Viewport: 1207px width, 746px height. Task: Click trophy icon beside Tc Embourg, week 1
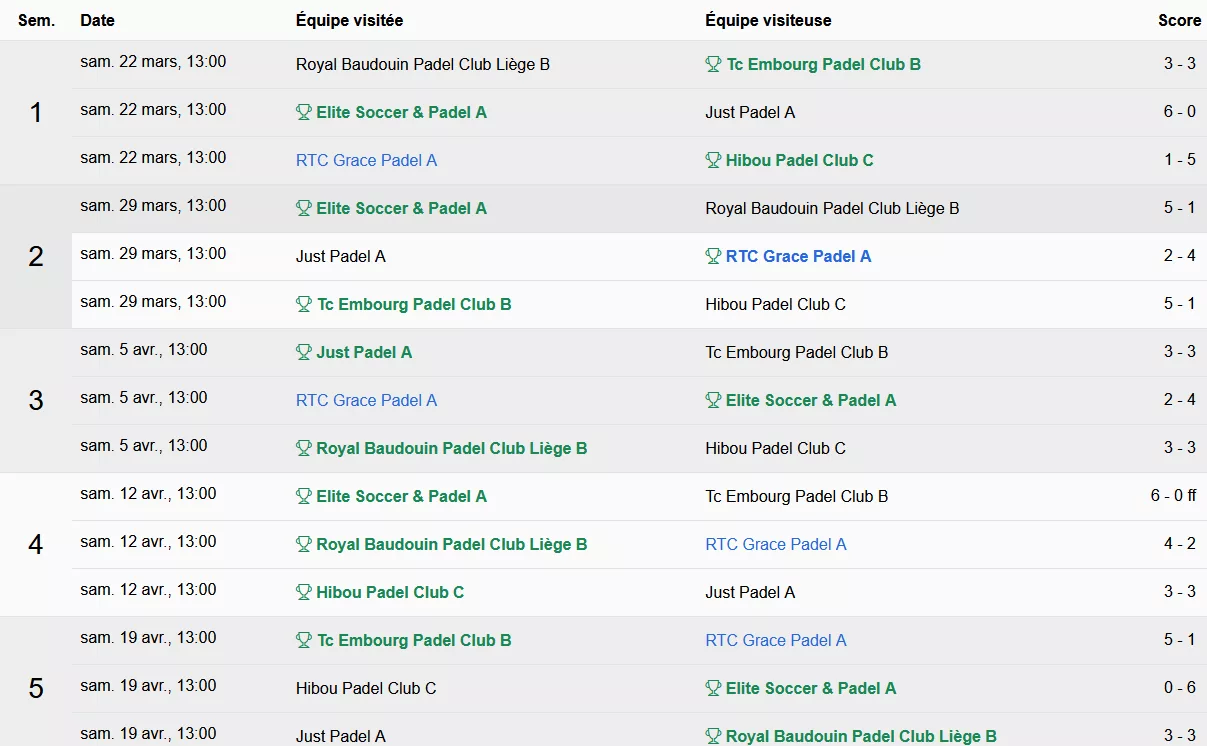[713, 64]
